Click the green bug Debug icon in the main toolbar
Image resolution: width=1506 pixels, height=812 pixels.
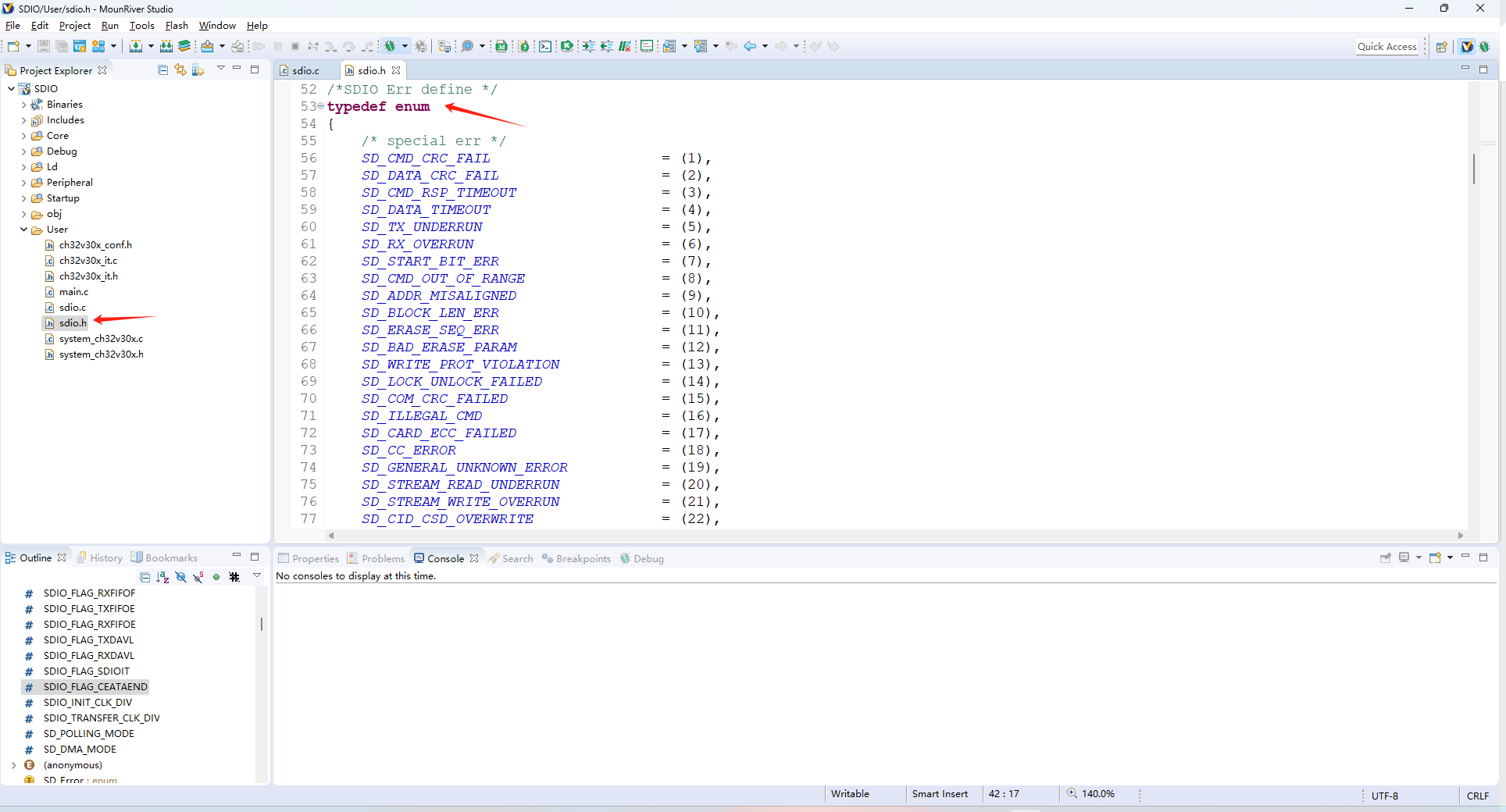tap(390, 46)
